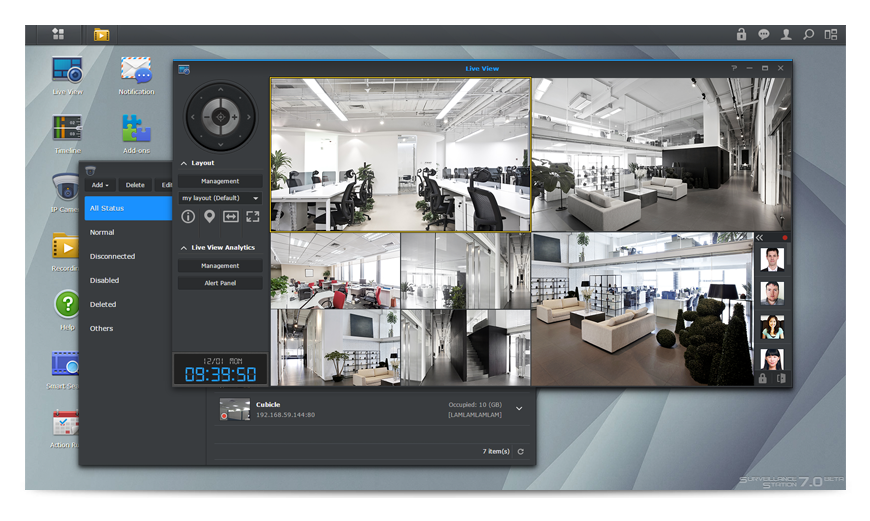Click the Alert Panel button
This screenshot has height=521, width=870.
pyautogui.click(x=220, y=283)
